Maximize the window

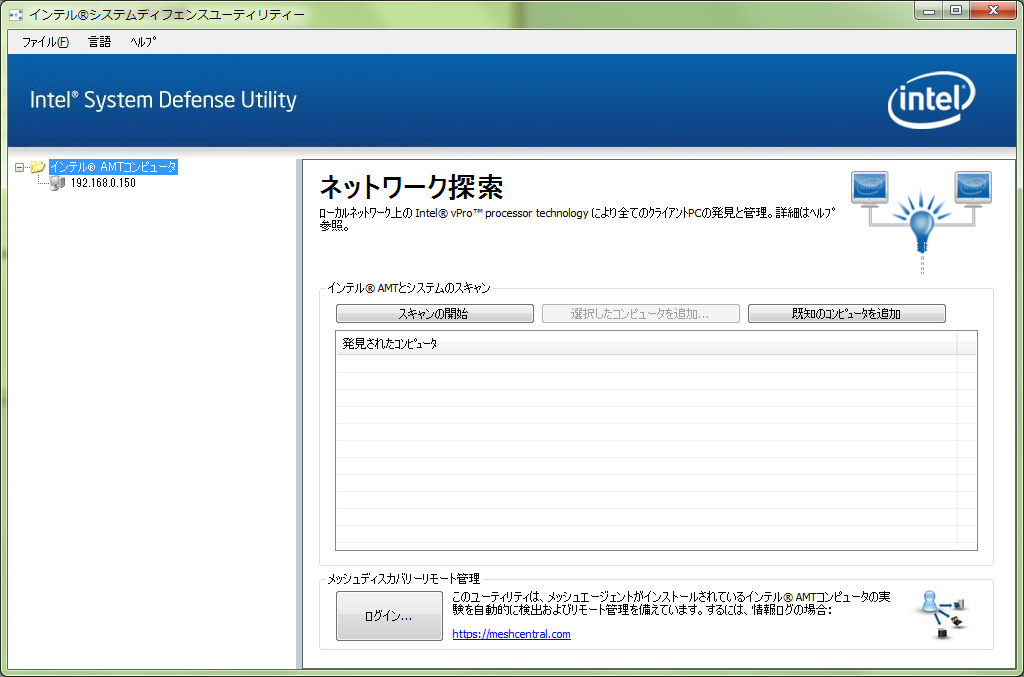pos(956,10)
